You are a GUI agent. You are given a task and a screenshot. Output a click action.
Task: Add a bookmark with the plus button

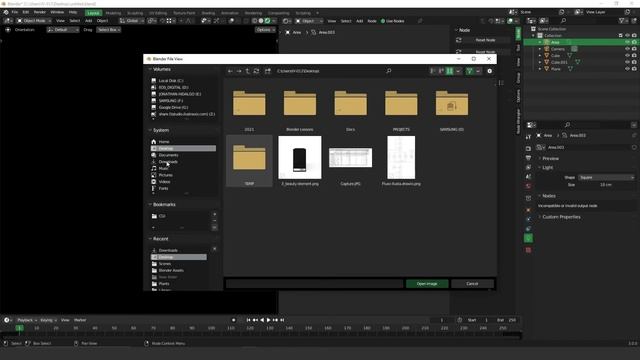(215, 214)
